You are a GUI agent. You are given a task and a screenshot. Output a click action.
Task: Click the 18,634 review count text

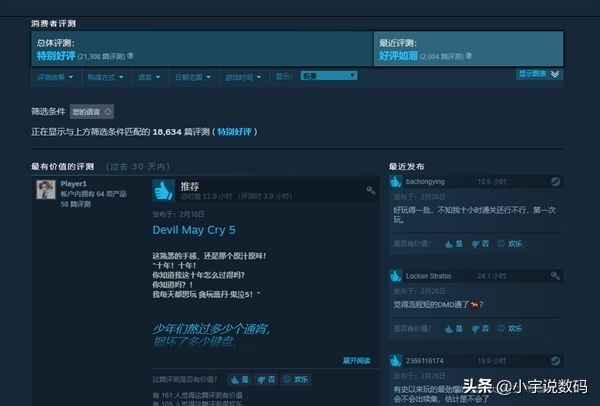(x=167, y=132)
